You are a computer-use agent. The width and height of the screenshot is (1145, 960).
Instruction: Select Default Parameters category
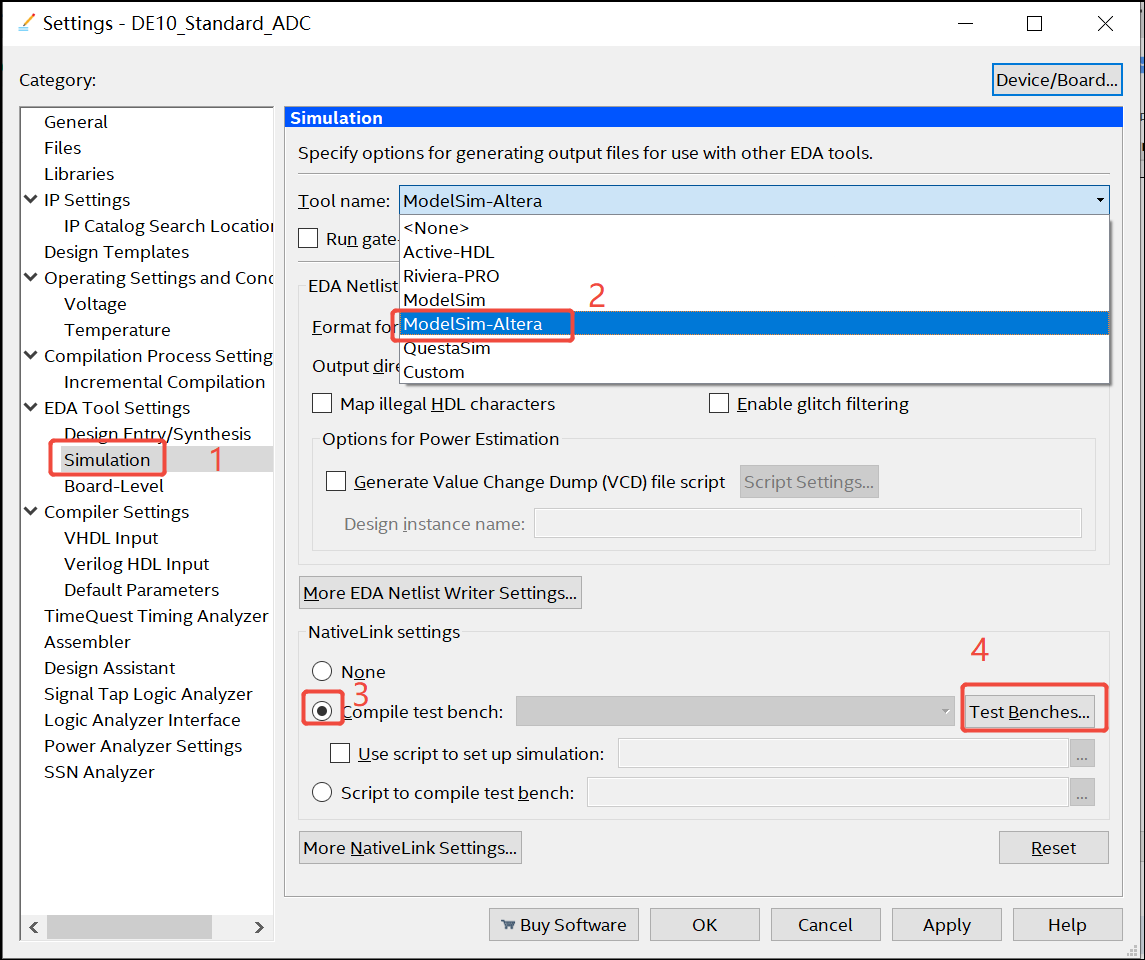point(142,590)
